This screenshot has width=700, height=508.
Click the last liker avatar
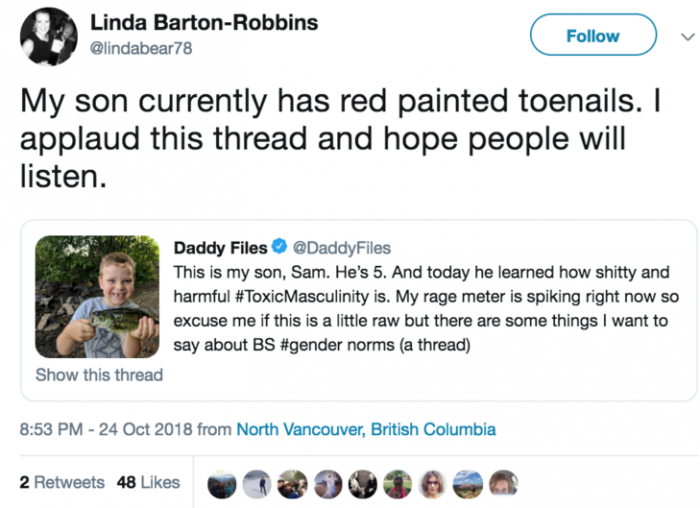pos(504,484)
